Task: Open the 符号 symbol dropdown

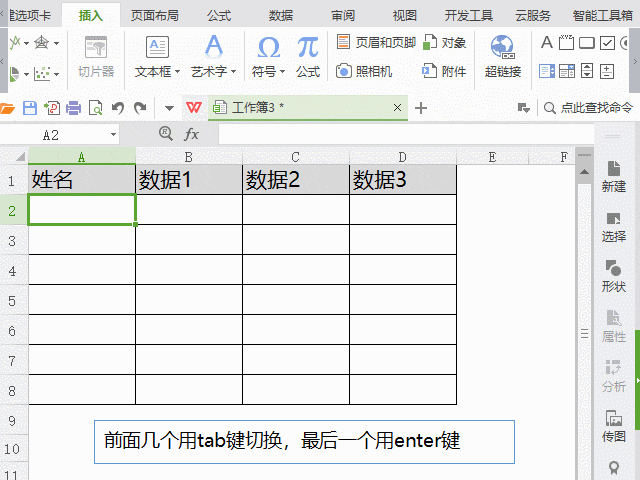Action: pyautogui.click(x=282, y=71)
